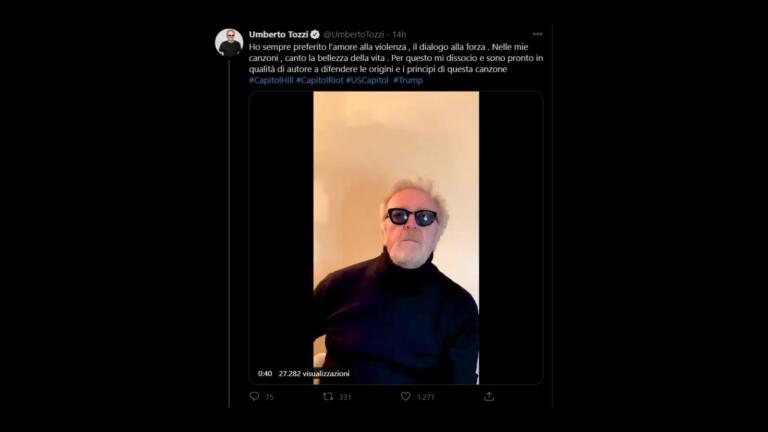Open the #USCapitol hashtag

coord(367,80)
